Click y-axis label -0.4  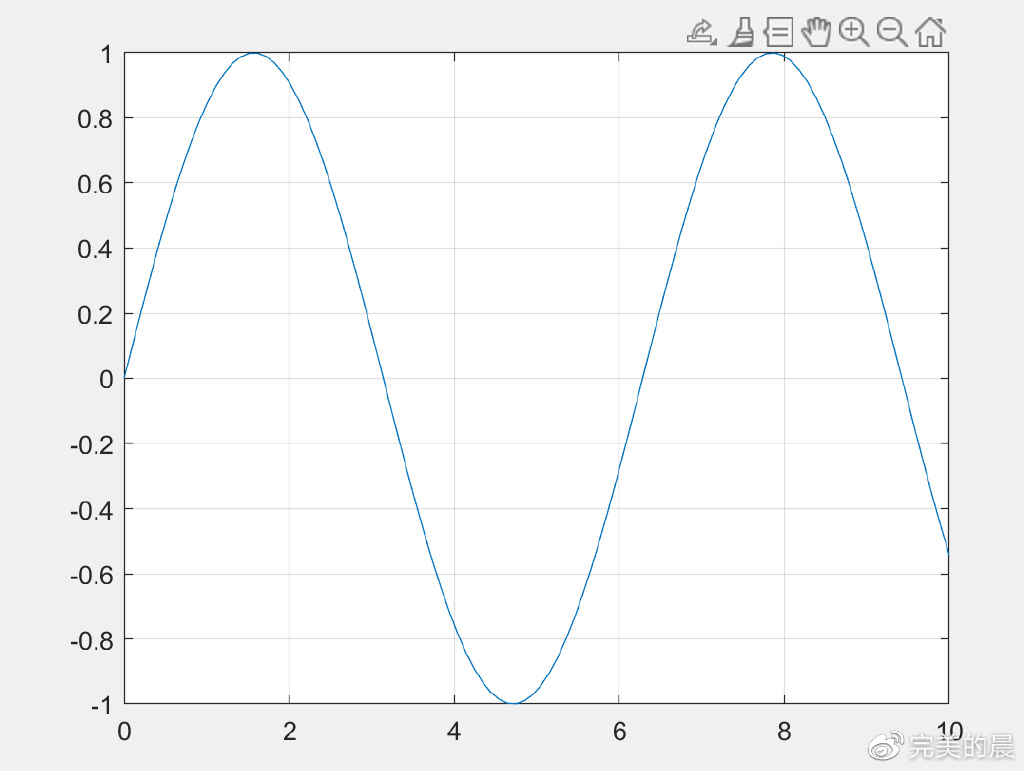coord(91,511)
